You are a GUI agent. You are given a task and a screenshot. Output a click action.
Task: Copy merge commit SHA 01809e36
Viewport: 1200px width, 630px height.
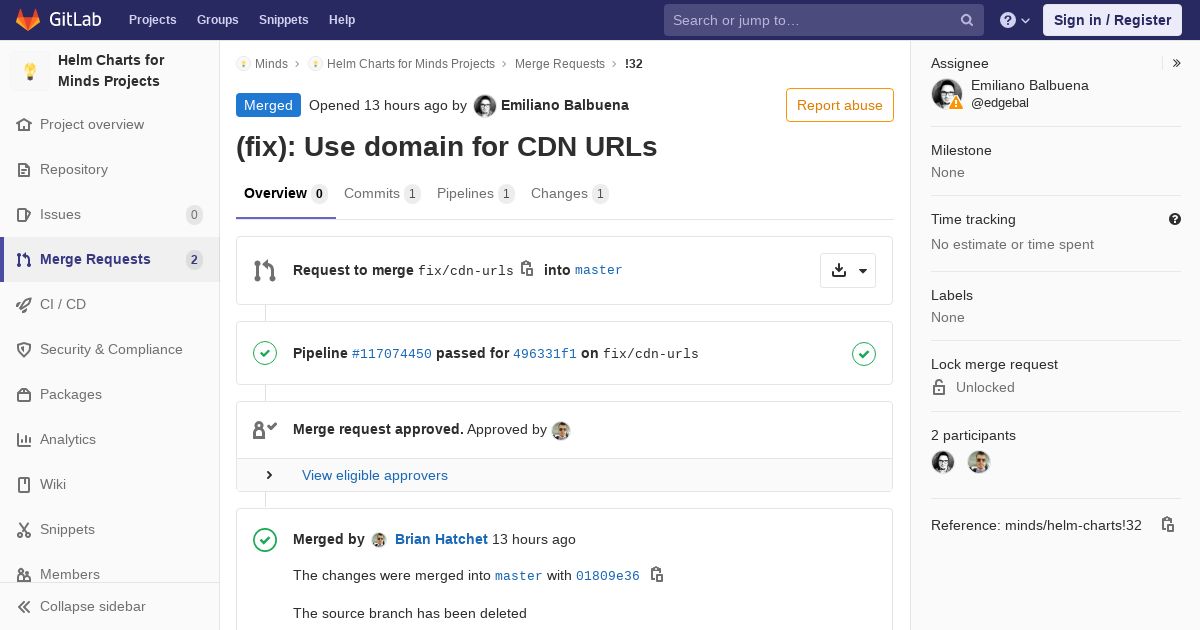657,575
